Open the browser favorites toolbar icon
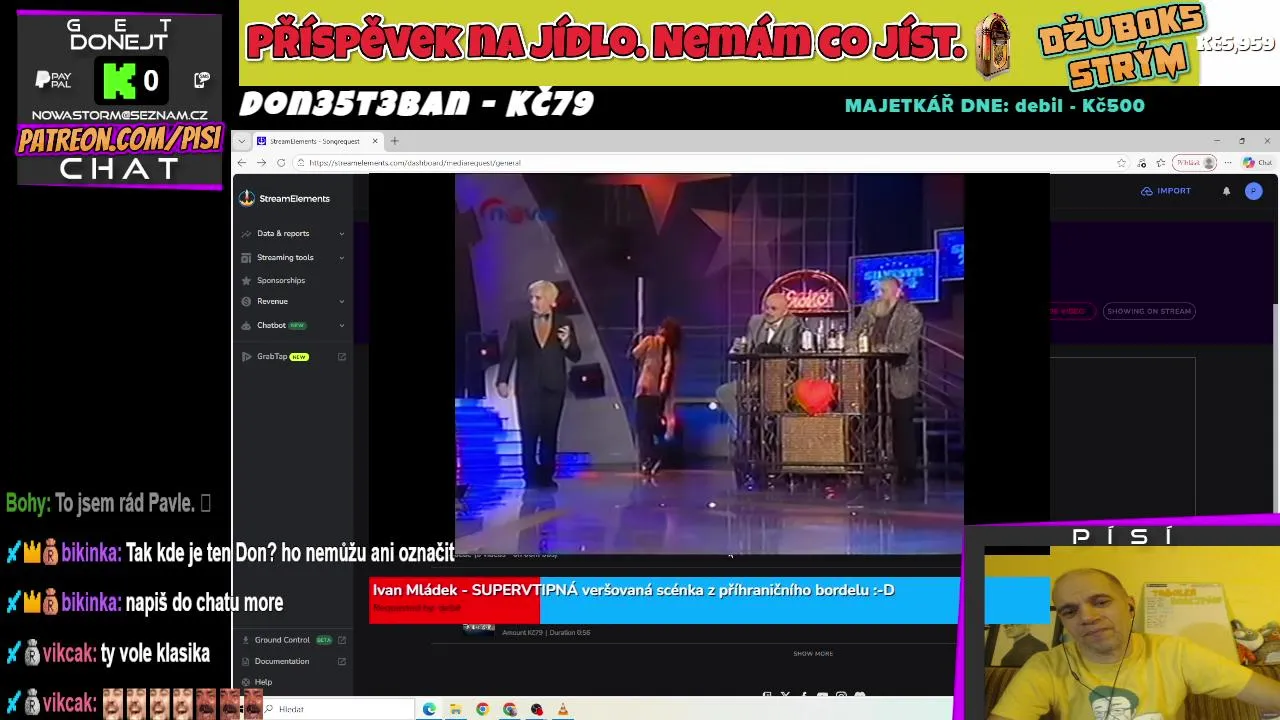The image size is (1280, 720). click(x=1160, y=163)
